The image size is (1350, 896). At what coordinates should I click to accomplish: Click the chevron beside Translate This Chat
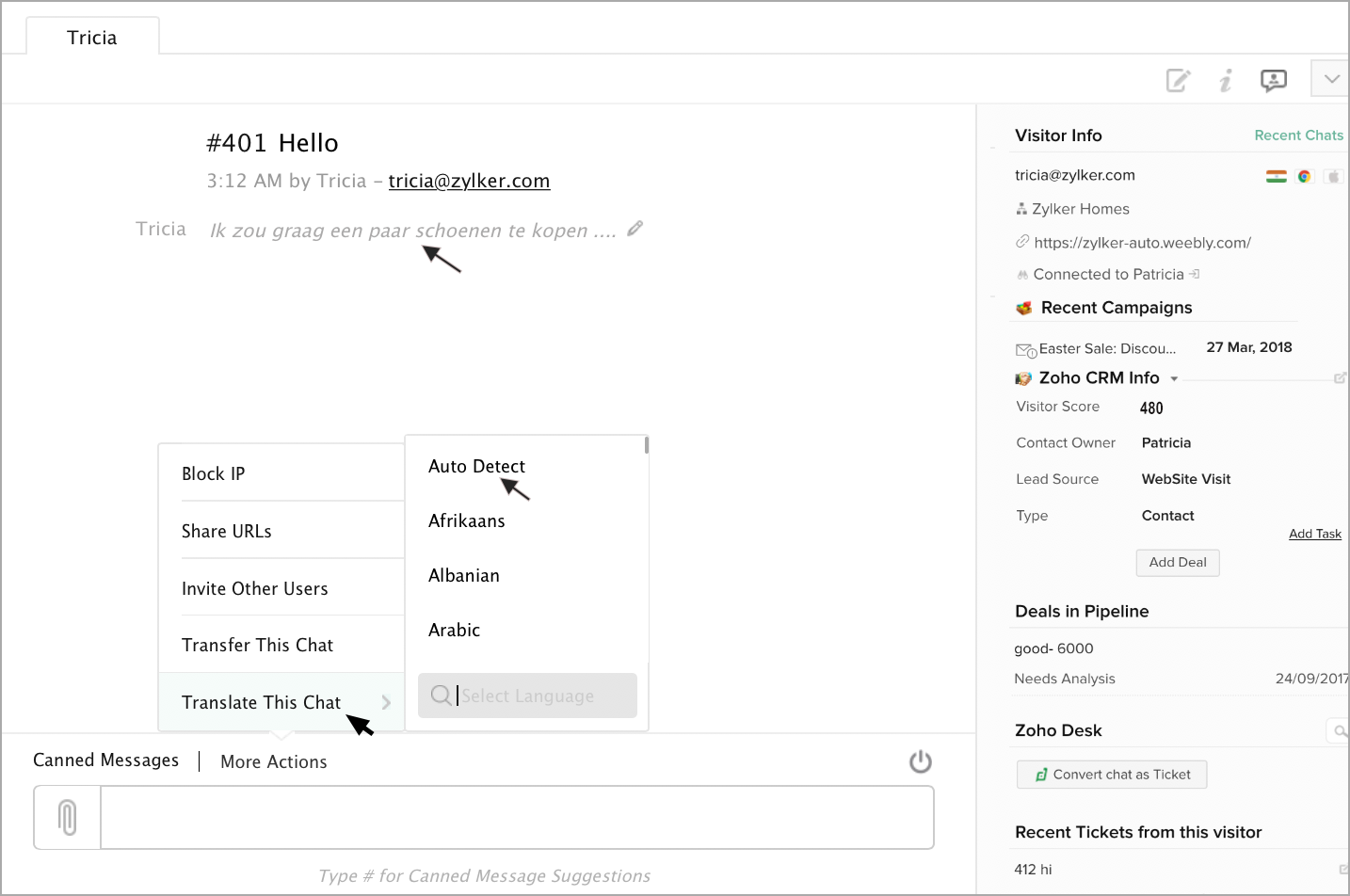pyautogui.click(x=386, y=702)
